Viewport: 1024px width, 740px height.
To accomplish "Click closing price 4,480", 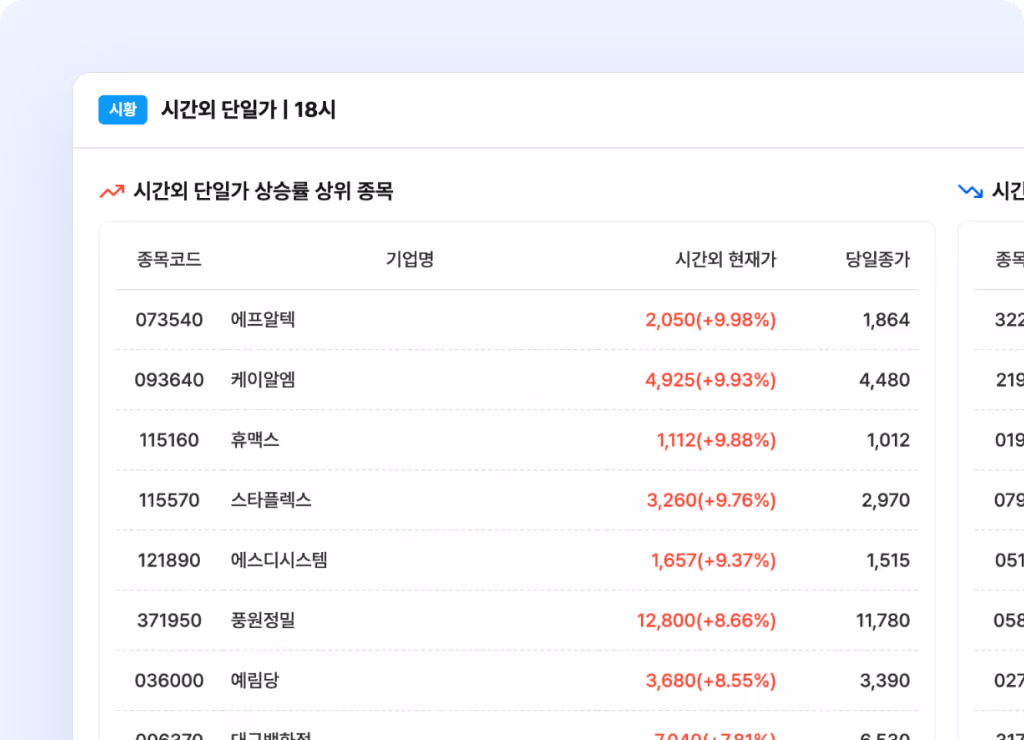I will (884, 380).
